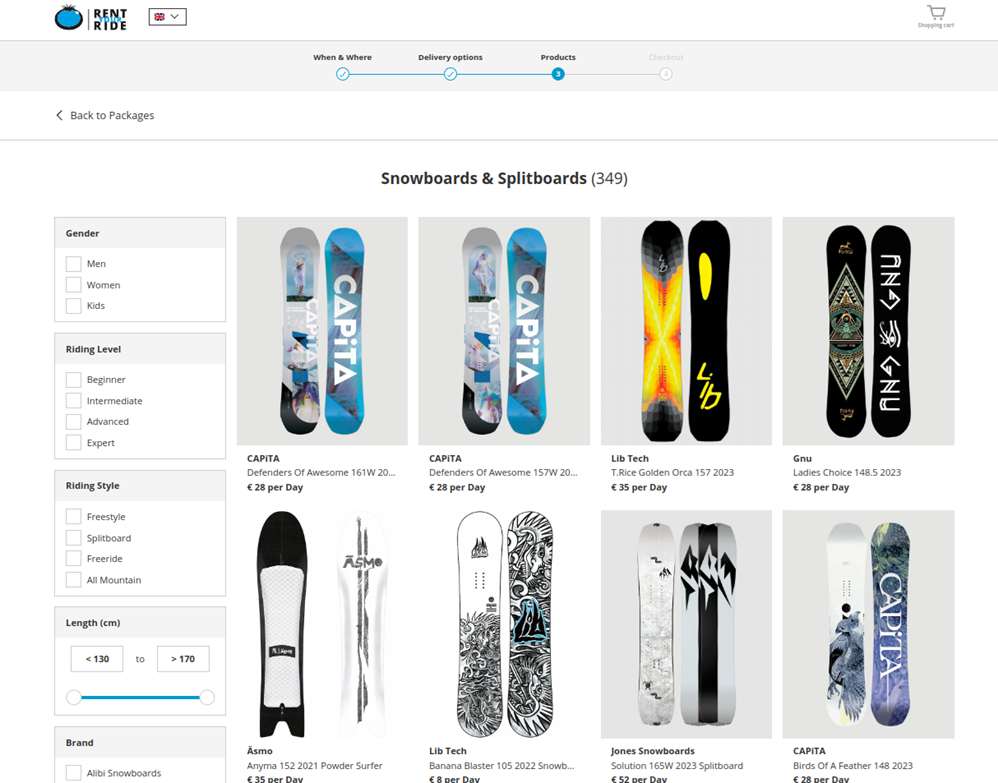Click the Lib Tech Golden Orca board image
Image resolution: width=998 pixels, height=783 pixels.
686,330
